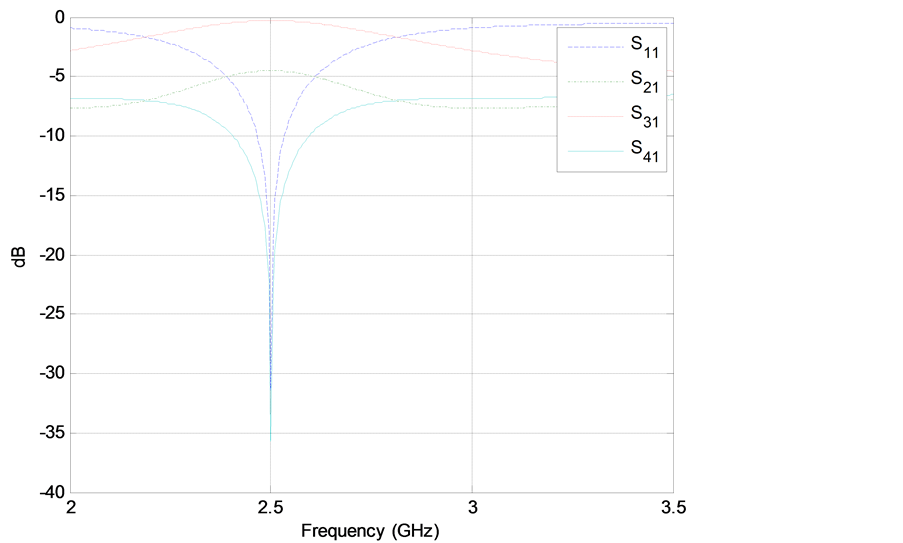Viewport: 903px width, 543px height.
Task: Click left crossing of S11 and S31 curves
Action: coord(142,38)
